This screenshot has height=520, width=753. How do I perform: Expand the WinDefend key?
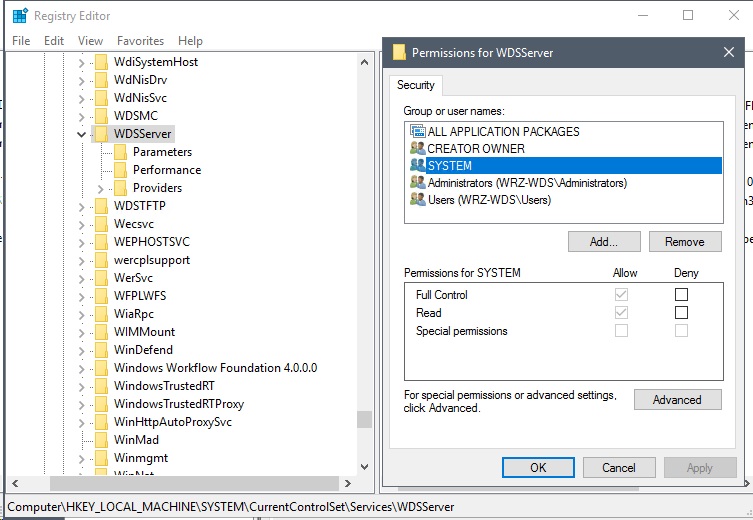pyautogui.click(x=81, y=351)
